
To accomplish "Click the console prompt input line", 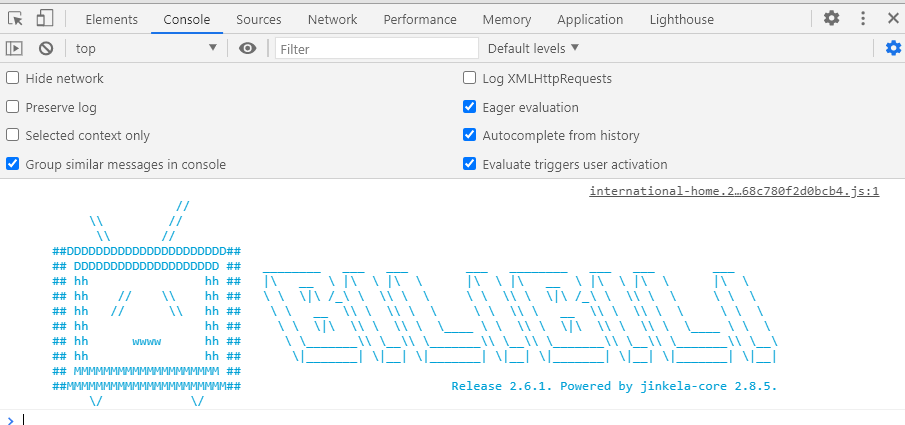I will 462,419.
